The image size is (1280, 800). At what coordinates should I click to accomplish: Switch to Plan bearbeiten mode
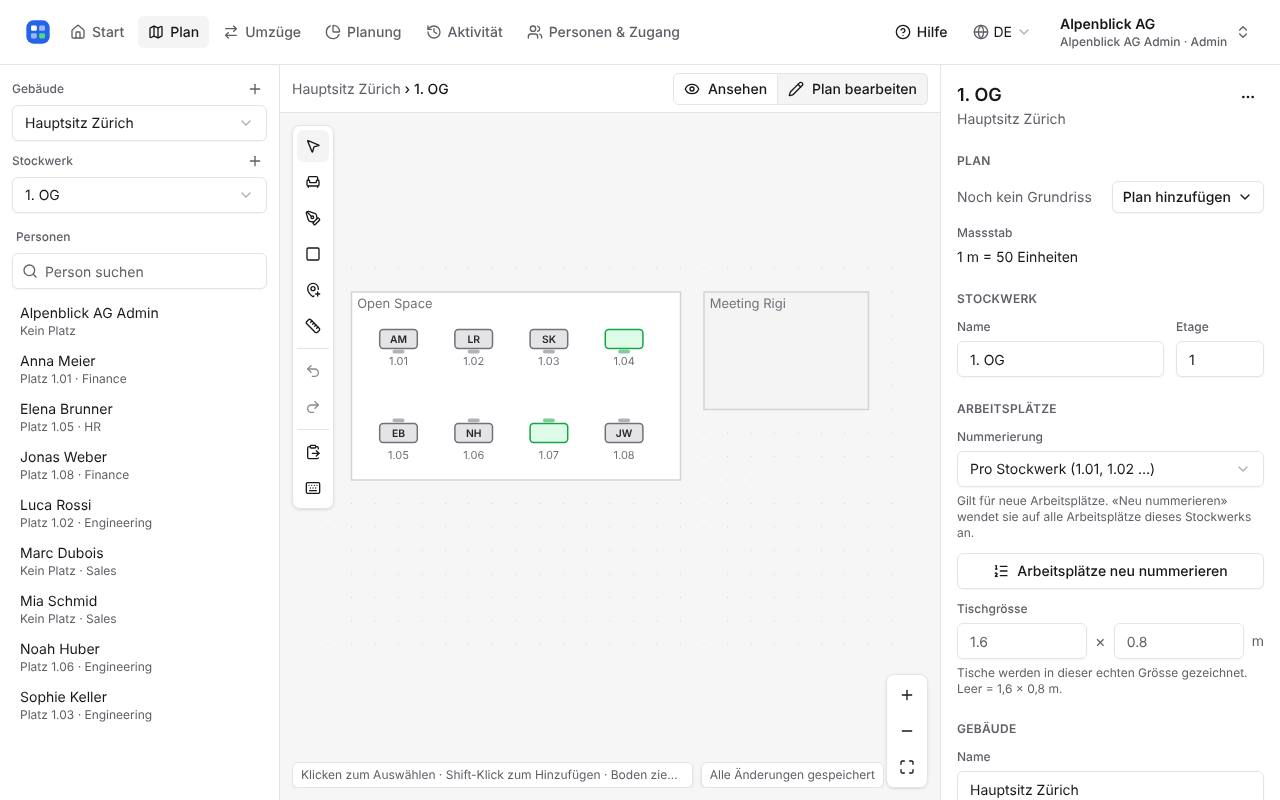(853, 89)
